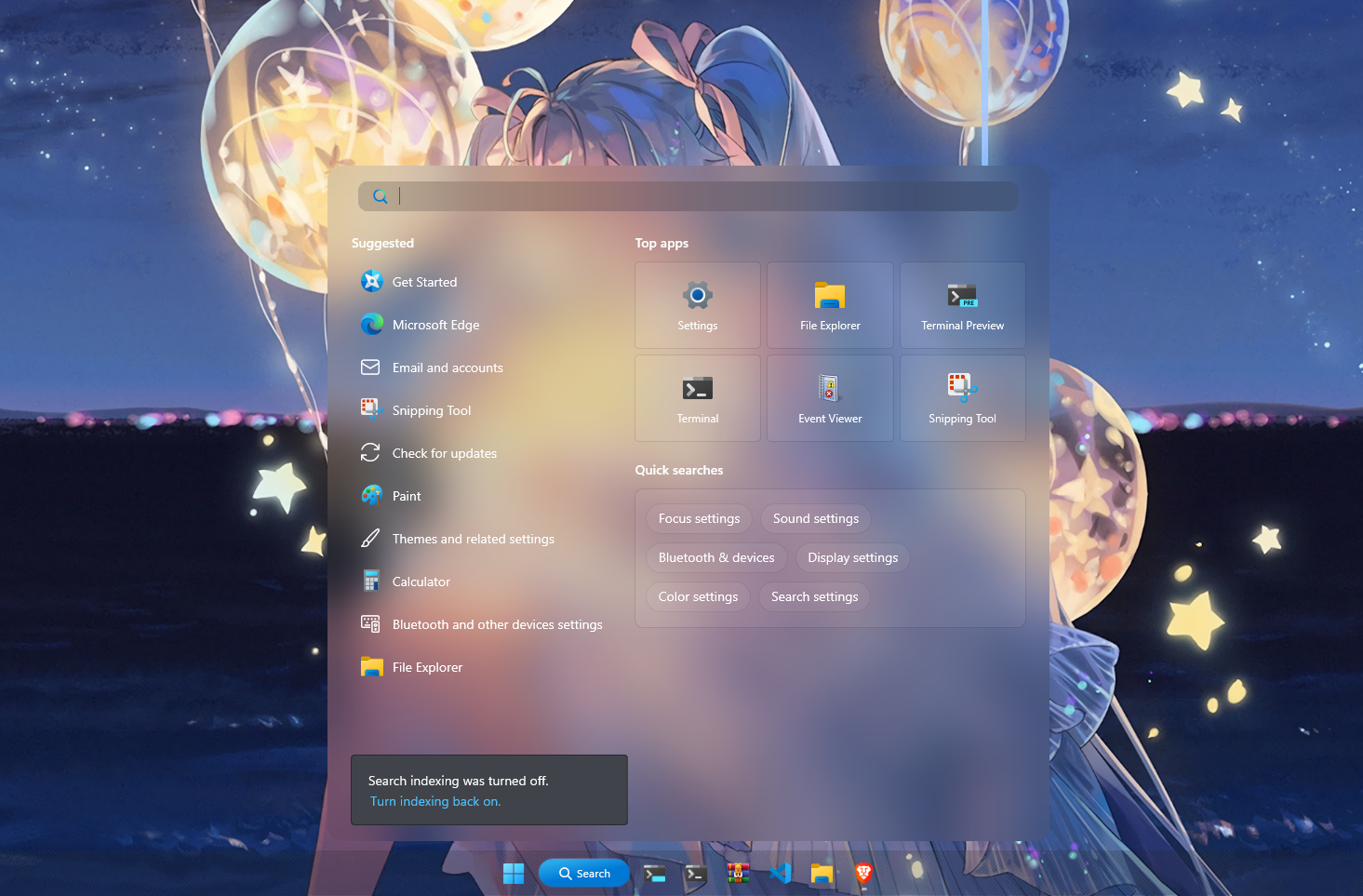Focus the search text box in the search panel
This screenshot has height=896, width=1363.
coord(688,196)
